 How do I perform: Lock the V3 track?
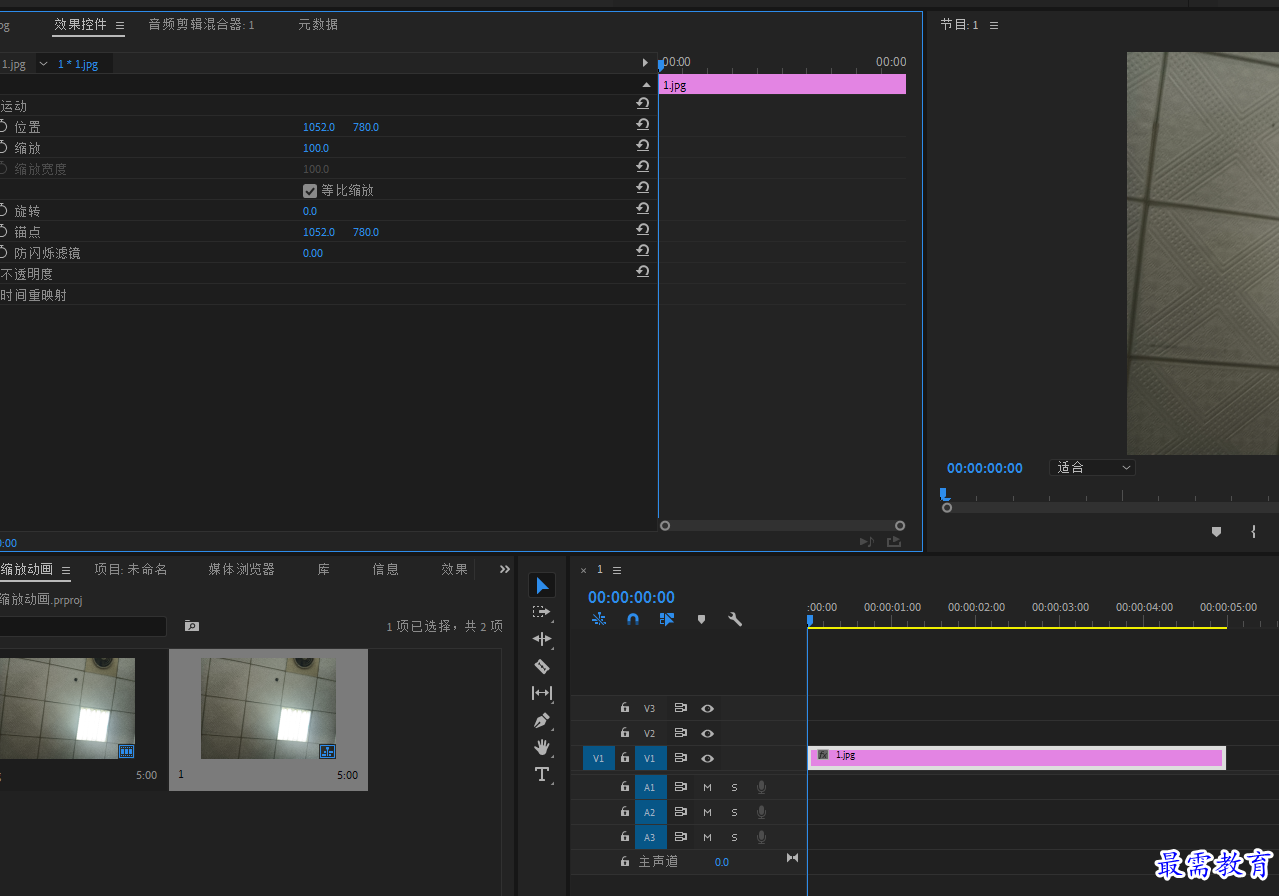pyautogui.click(x=625, y=708)
